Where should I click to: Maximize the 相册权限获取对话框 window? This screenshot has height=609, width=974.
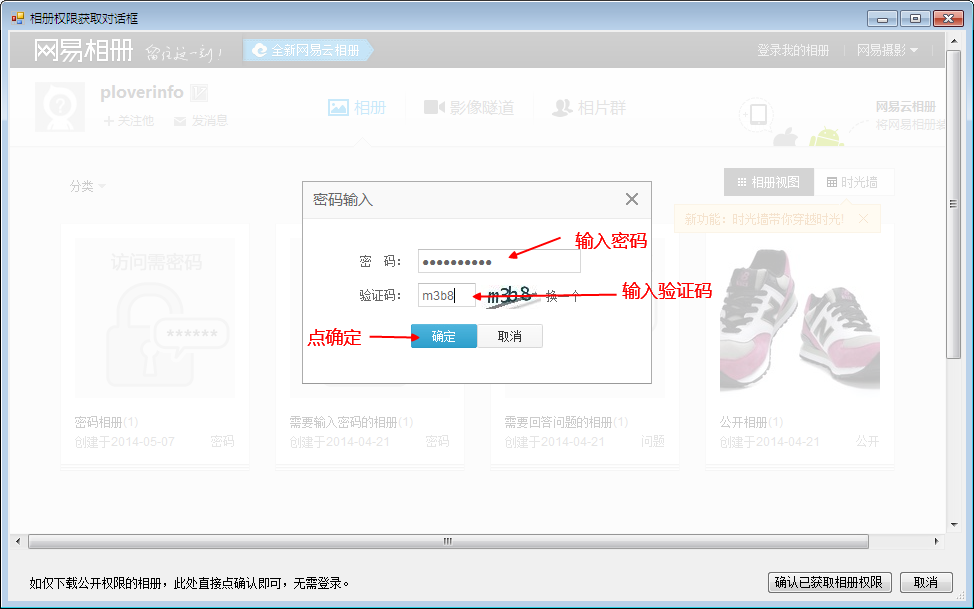click(915, 19)
